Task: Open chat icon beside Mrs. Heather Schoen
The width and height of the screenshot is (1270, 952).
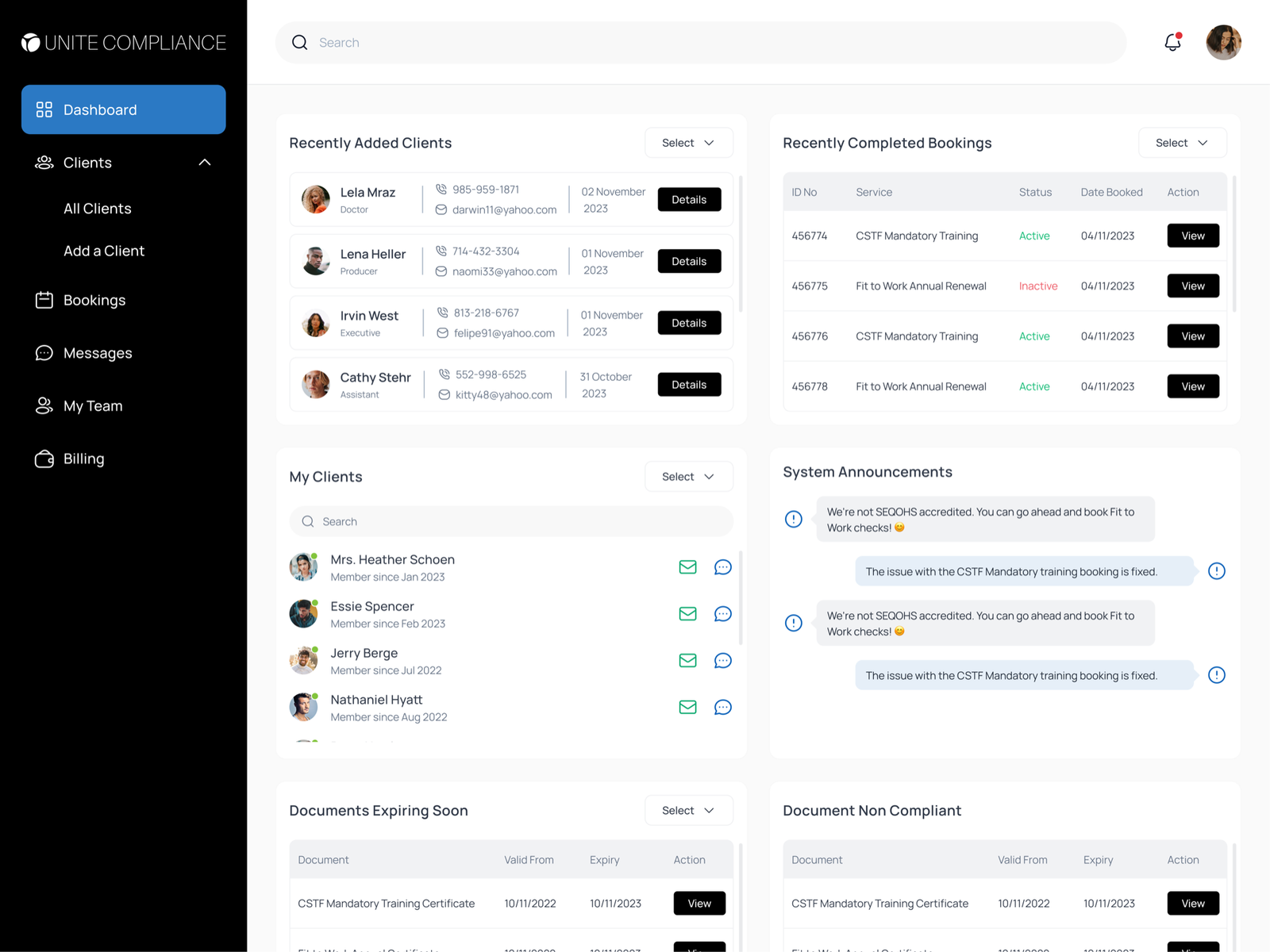Action: [722, 566]
